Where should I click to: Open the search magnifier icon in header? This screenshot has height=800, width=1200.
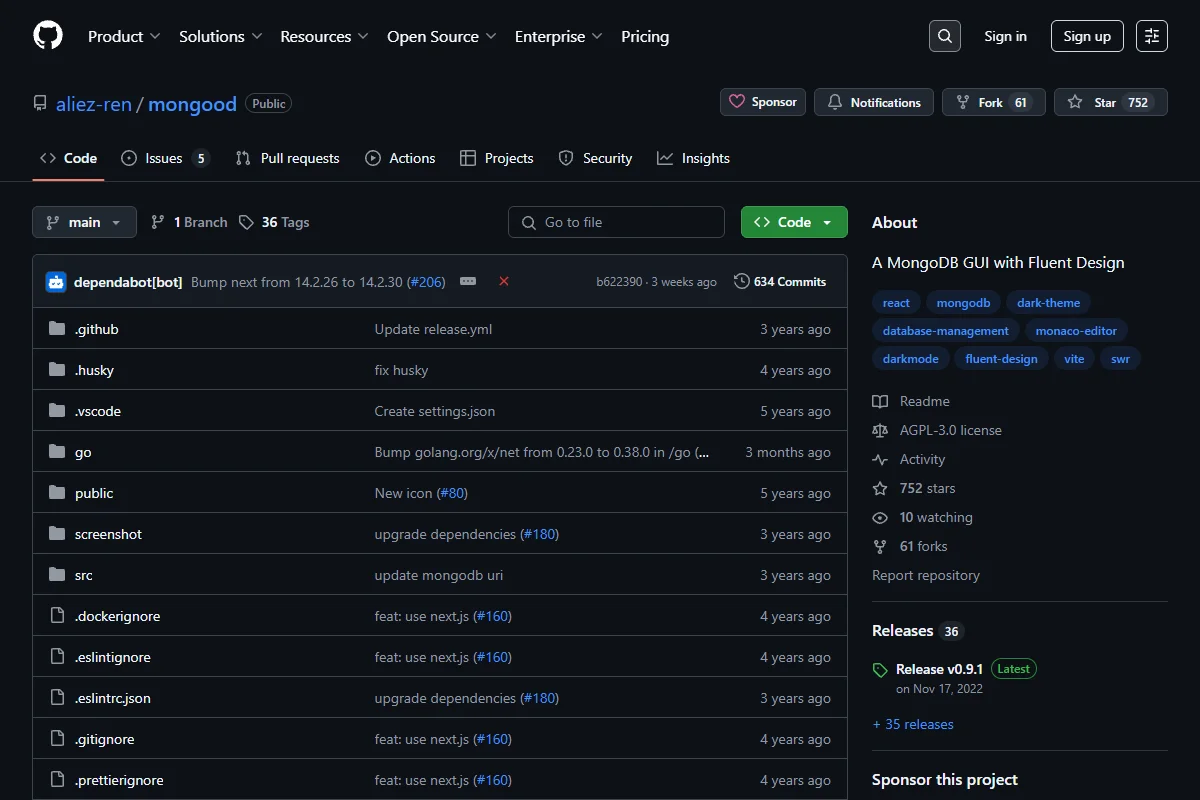(x=944, y=36)
